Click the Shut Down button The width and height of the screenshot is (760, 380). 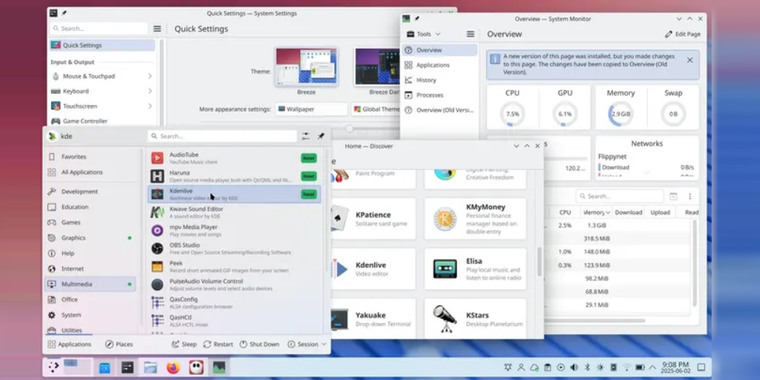259,344
